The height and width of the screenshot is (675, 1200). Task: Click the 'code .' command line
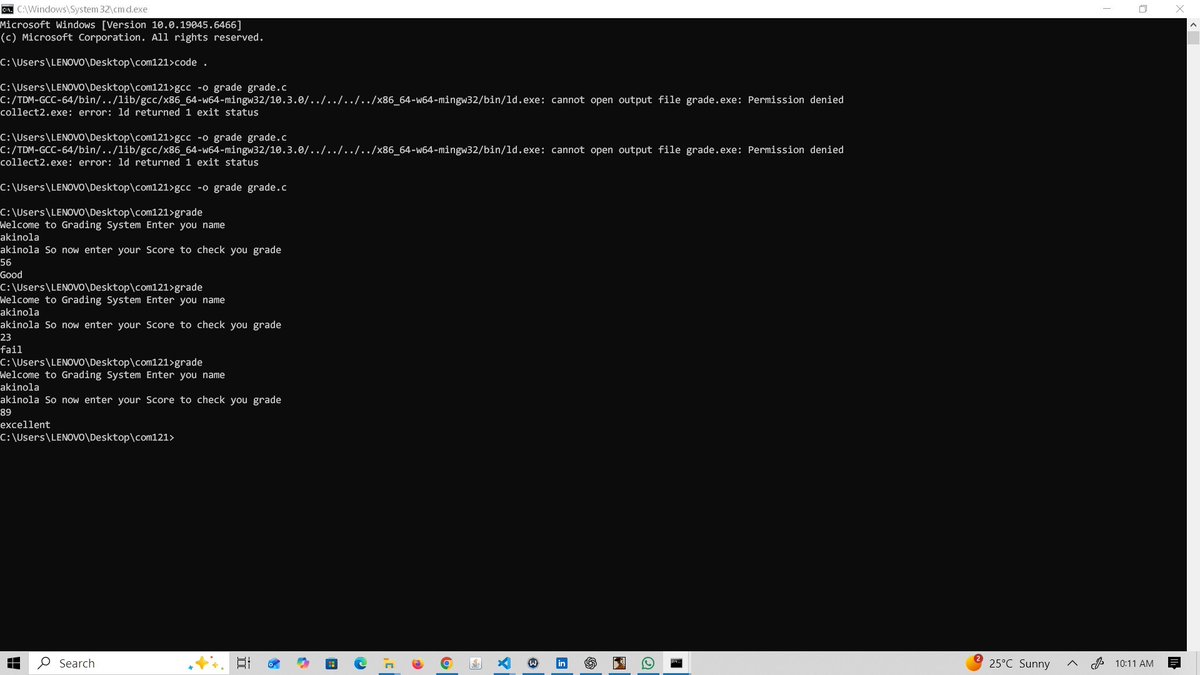point(104,62)
